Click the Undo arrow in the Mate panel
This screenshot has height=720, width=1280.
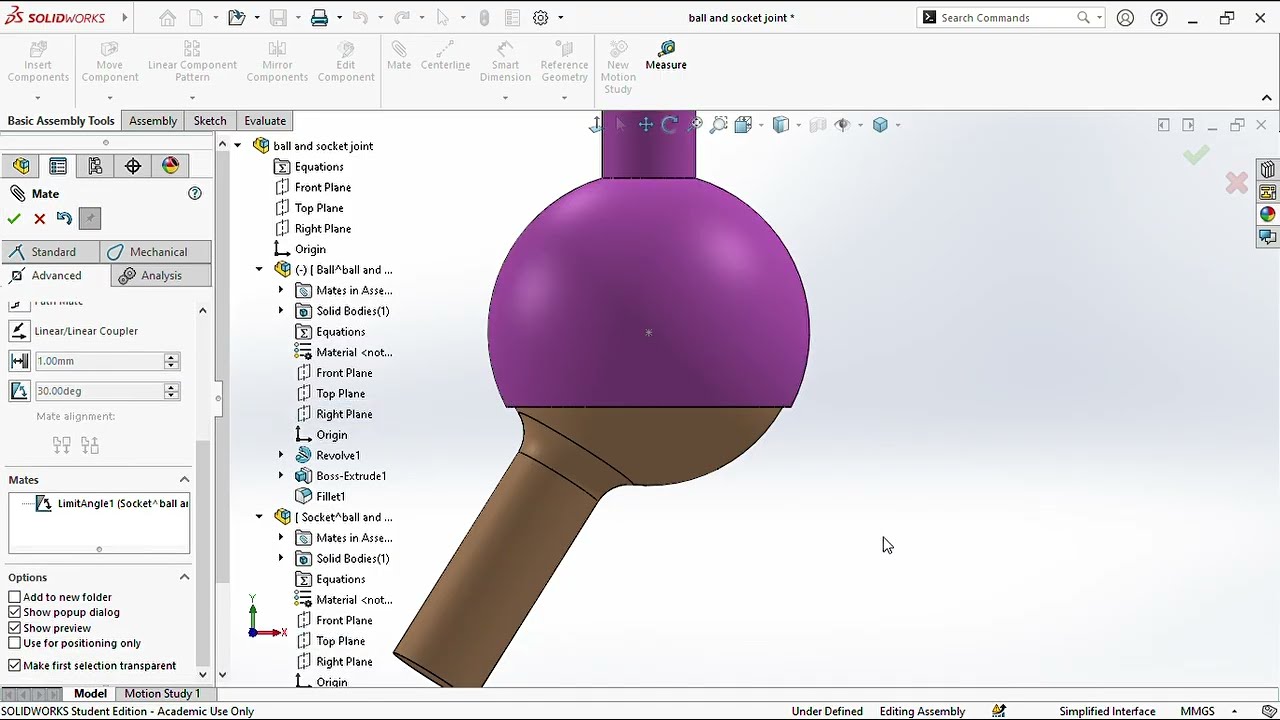64,219
